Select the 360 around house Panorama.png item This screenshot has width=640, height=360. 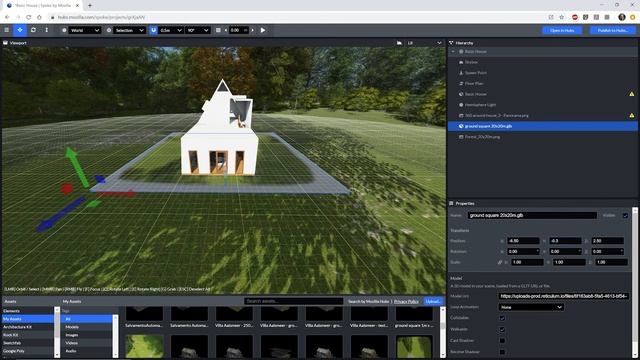[496, 116]
